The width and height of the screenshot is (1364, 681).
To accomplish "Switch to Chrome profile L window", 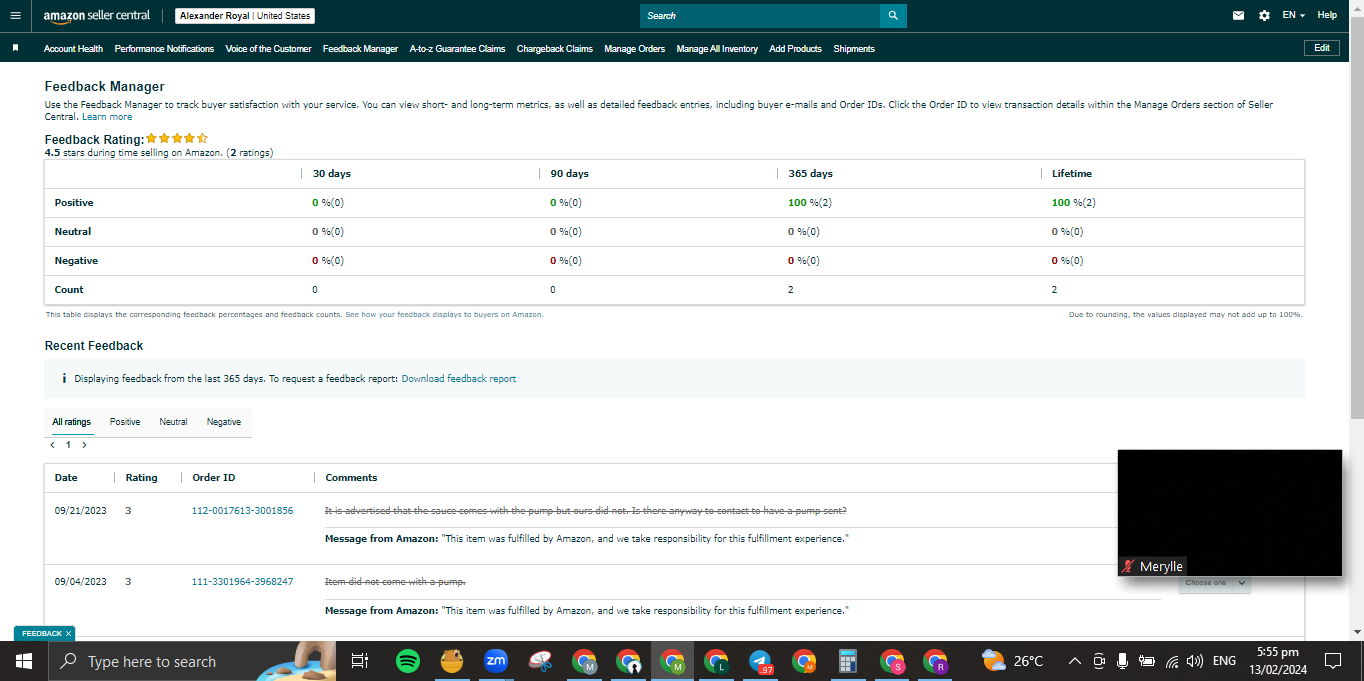I will [x=716, y=661].
